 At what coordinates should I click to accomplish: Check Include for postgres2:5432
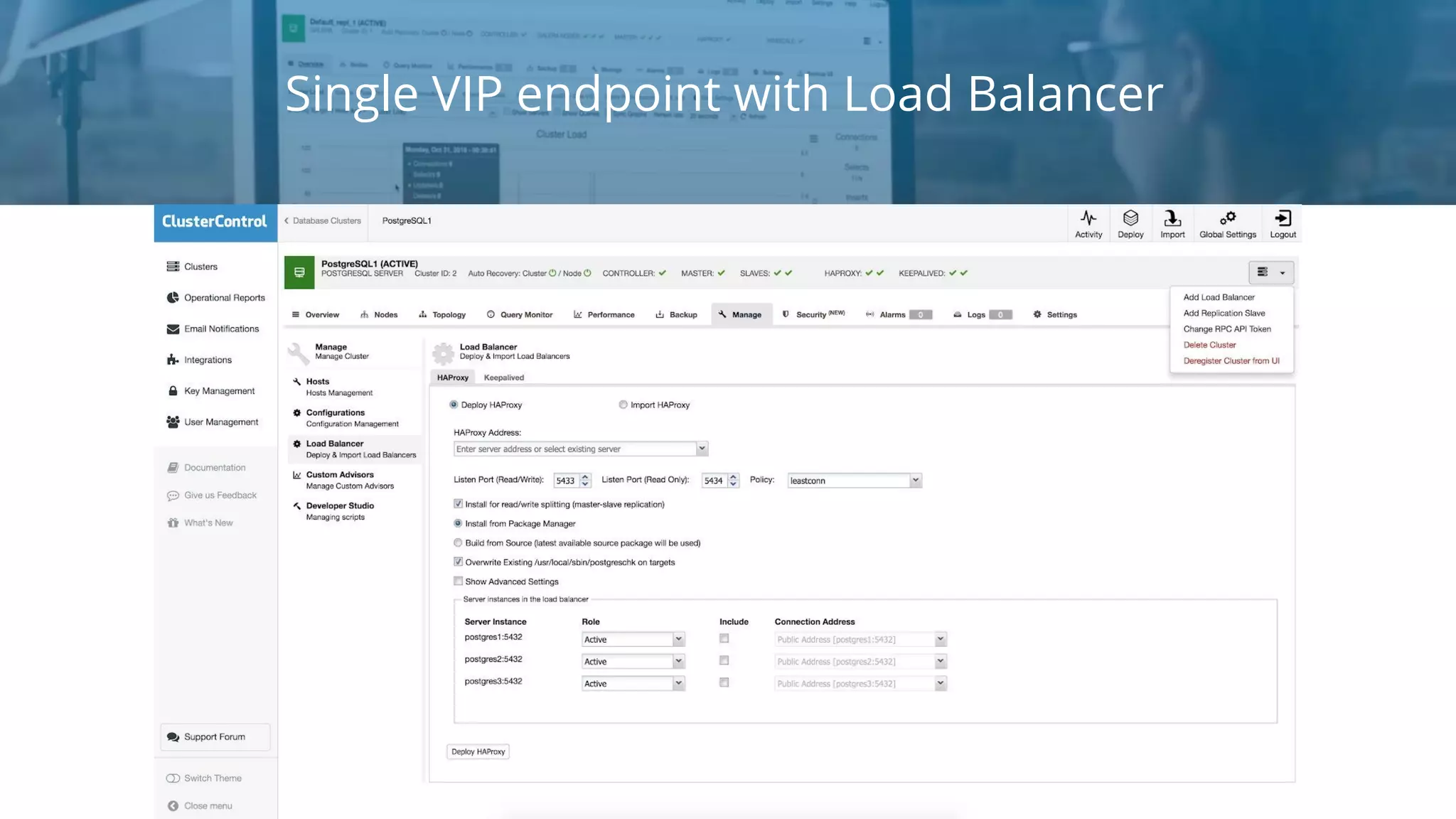(724, 660)
